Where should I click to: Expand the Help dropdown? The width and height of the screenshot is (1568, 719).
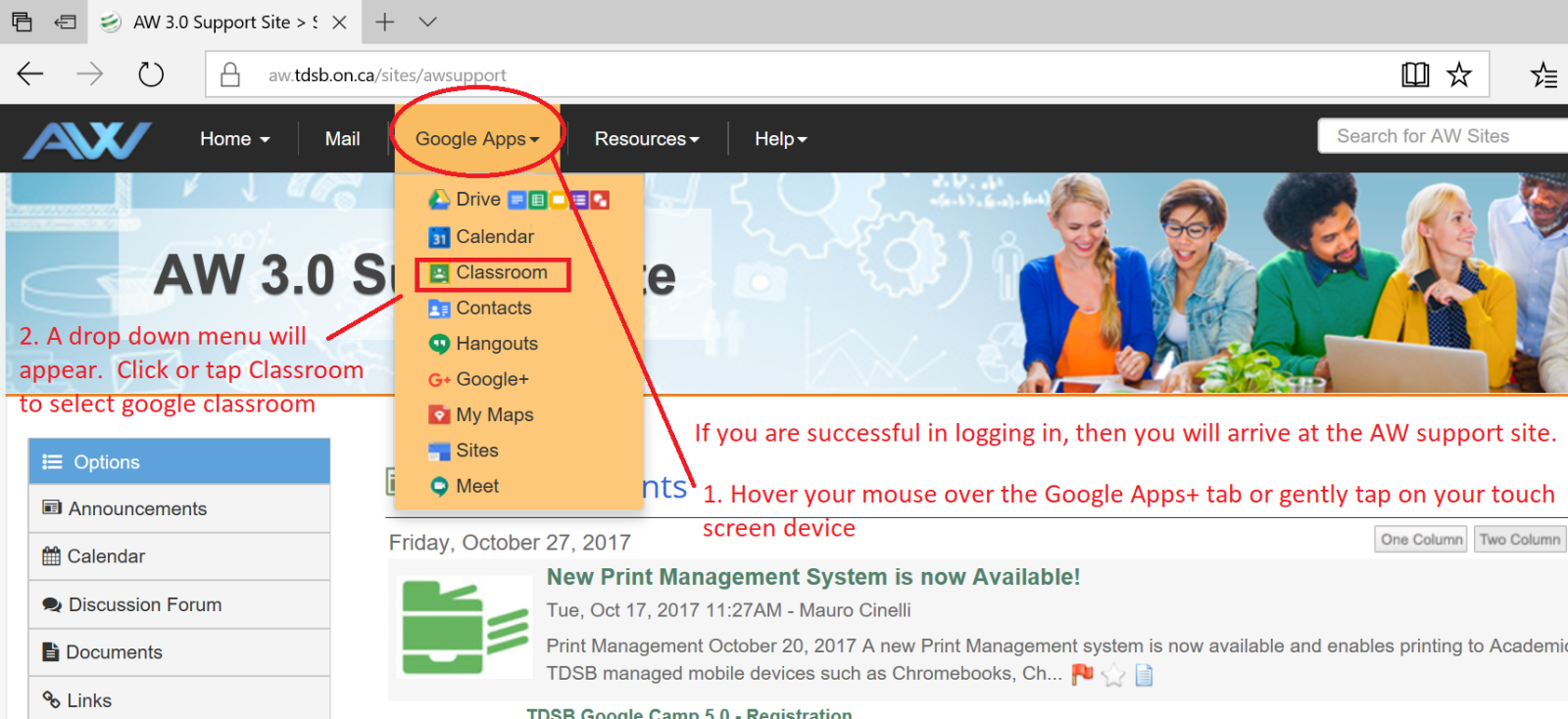(x=781, y=139)
